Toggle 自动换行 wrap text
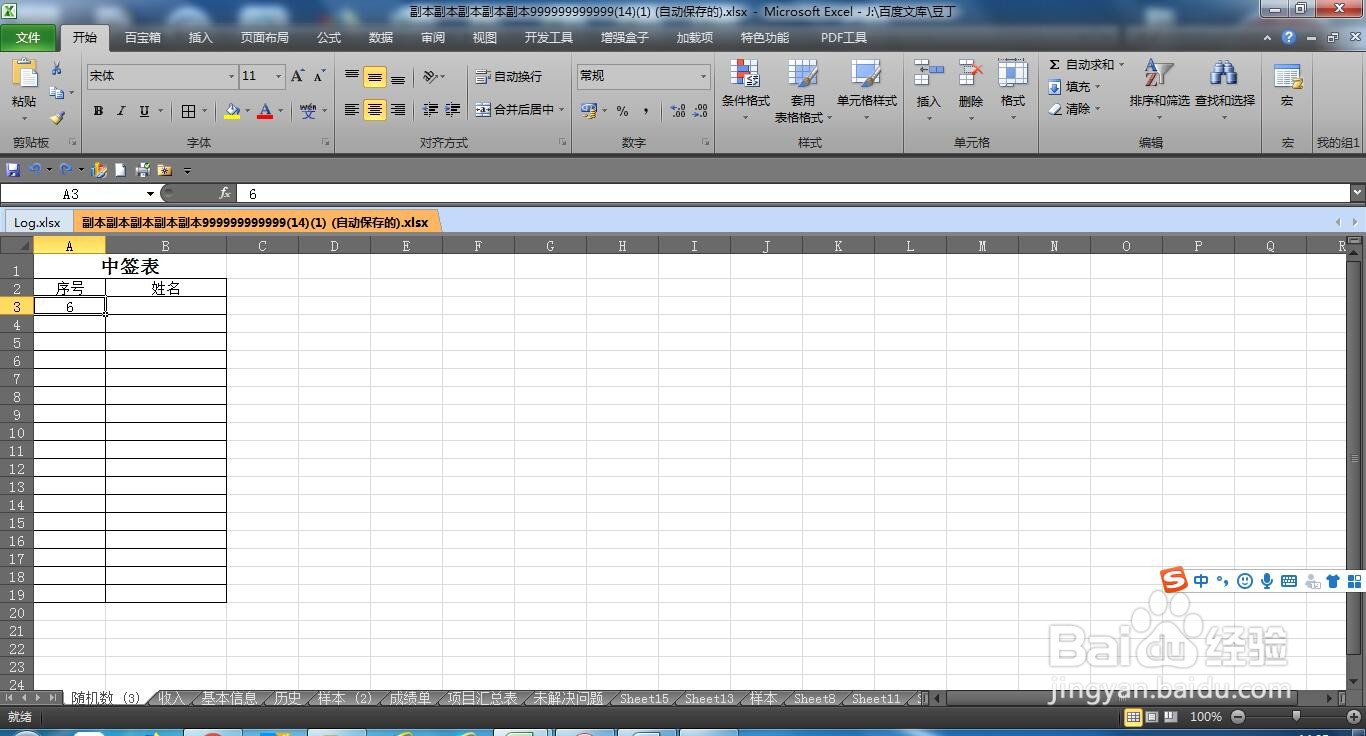The width and height of the screenshot is (1366, 736). click(509, 76)
